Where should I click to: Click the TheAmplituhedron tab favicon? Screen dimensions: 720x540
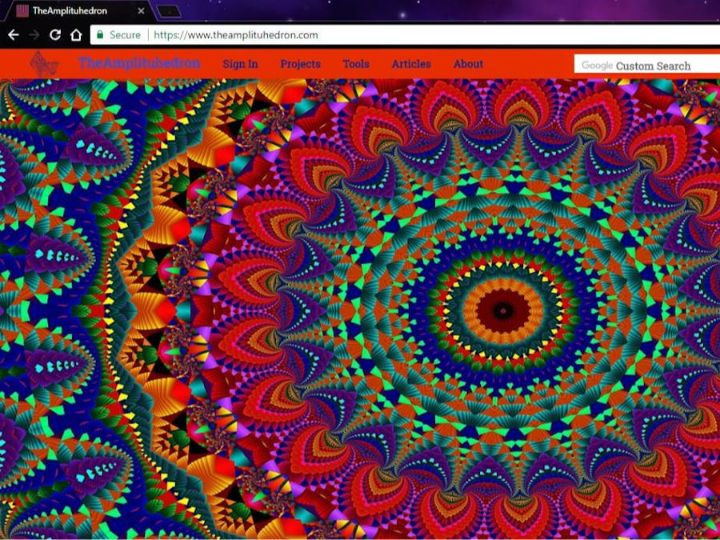[18, 11]
